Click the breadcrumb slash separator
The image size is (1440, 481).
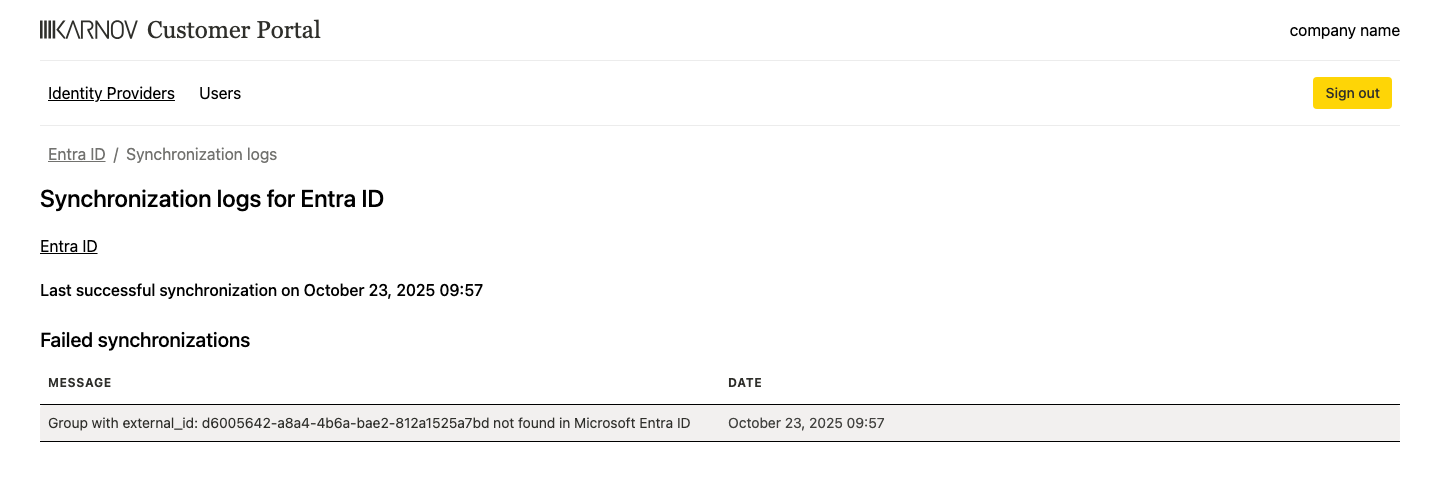[x=116, y=154]
